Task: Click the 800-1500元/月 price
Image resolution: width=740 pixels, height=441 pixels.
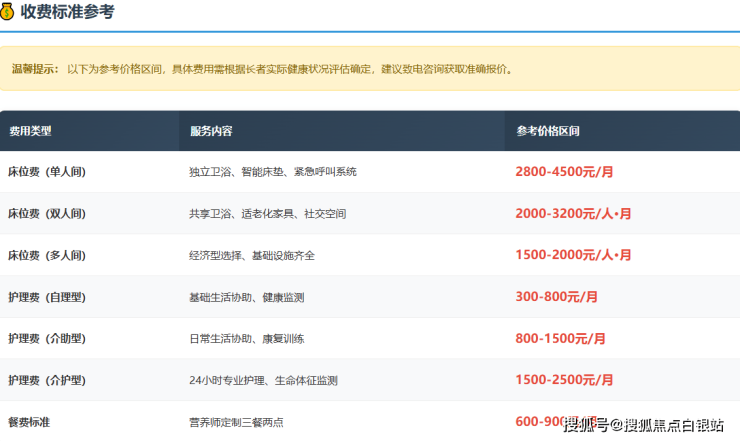Action: pos(560,339)
